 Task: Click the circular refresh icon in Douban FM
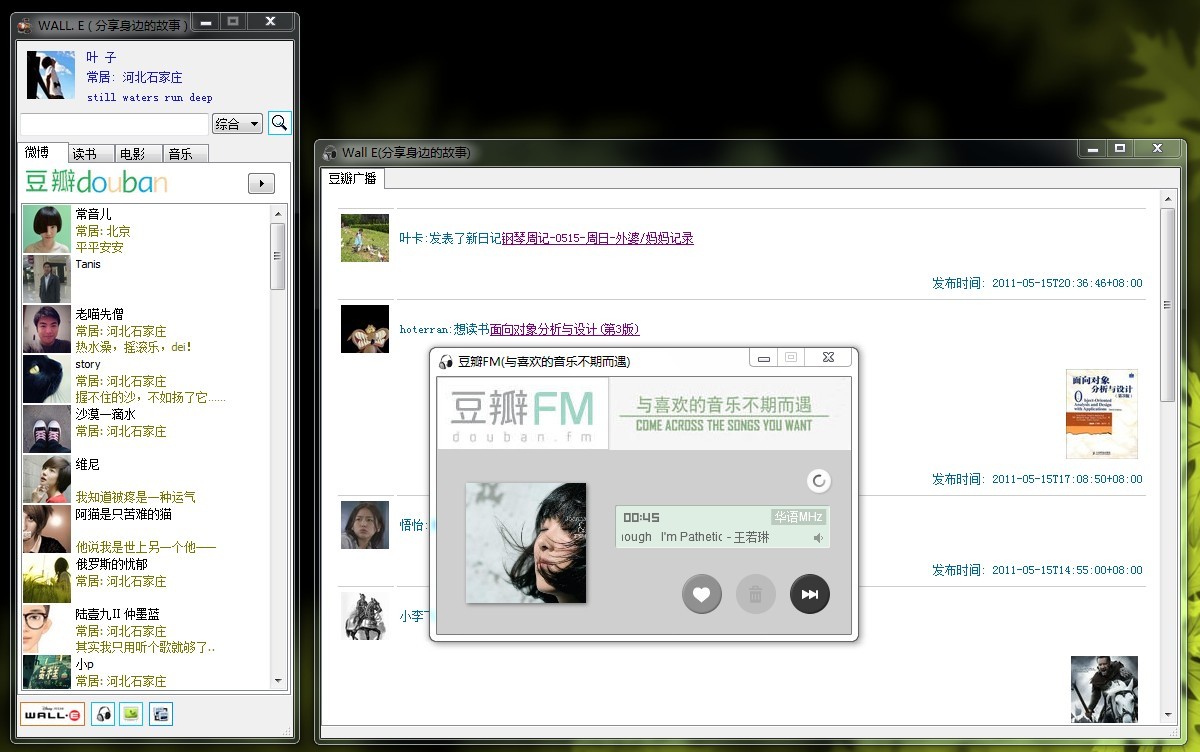[819, 481]
